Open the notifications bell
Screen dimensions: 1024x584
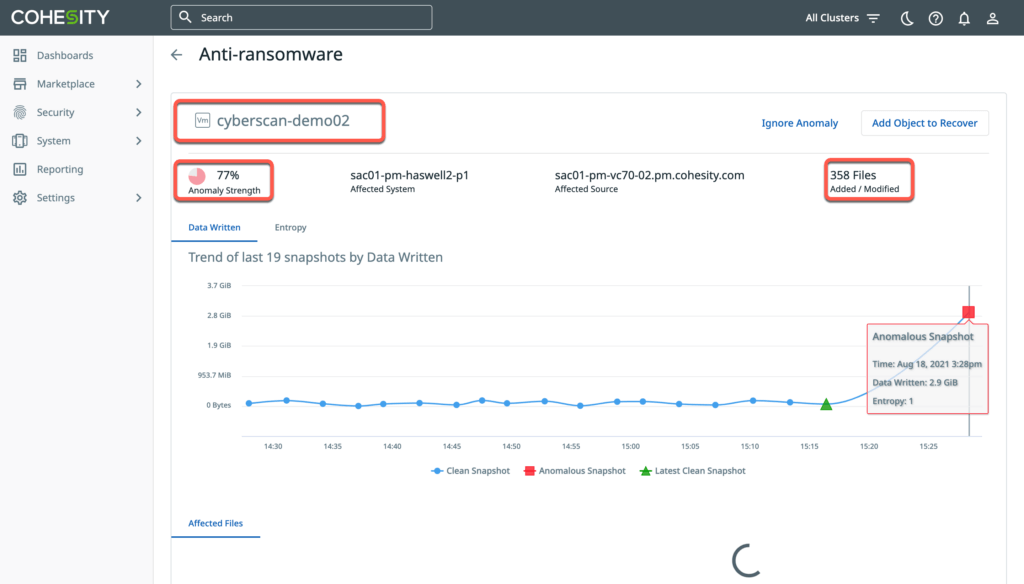point(964,18)
